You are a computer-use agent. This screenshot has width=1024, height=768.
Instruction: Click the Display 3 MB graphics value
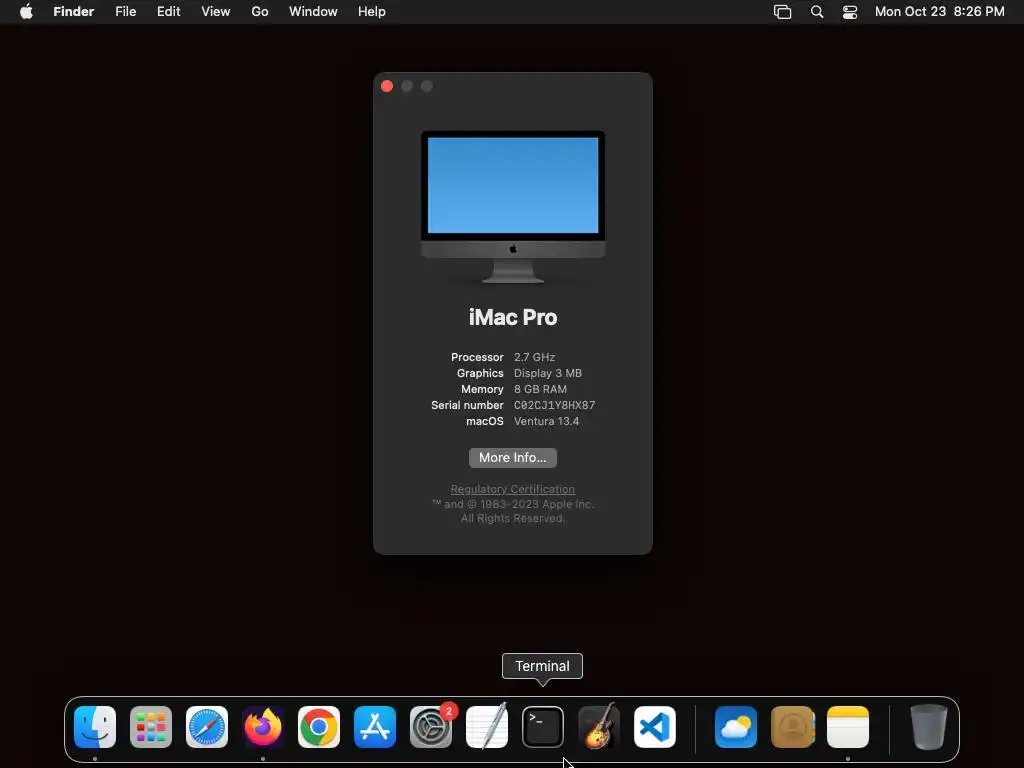click(x=548, y=373)
